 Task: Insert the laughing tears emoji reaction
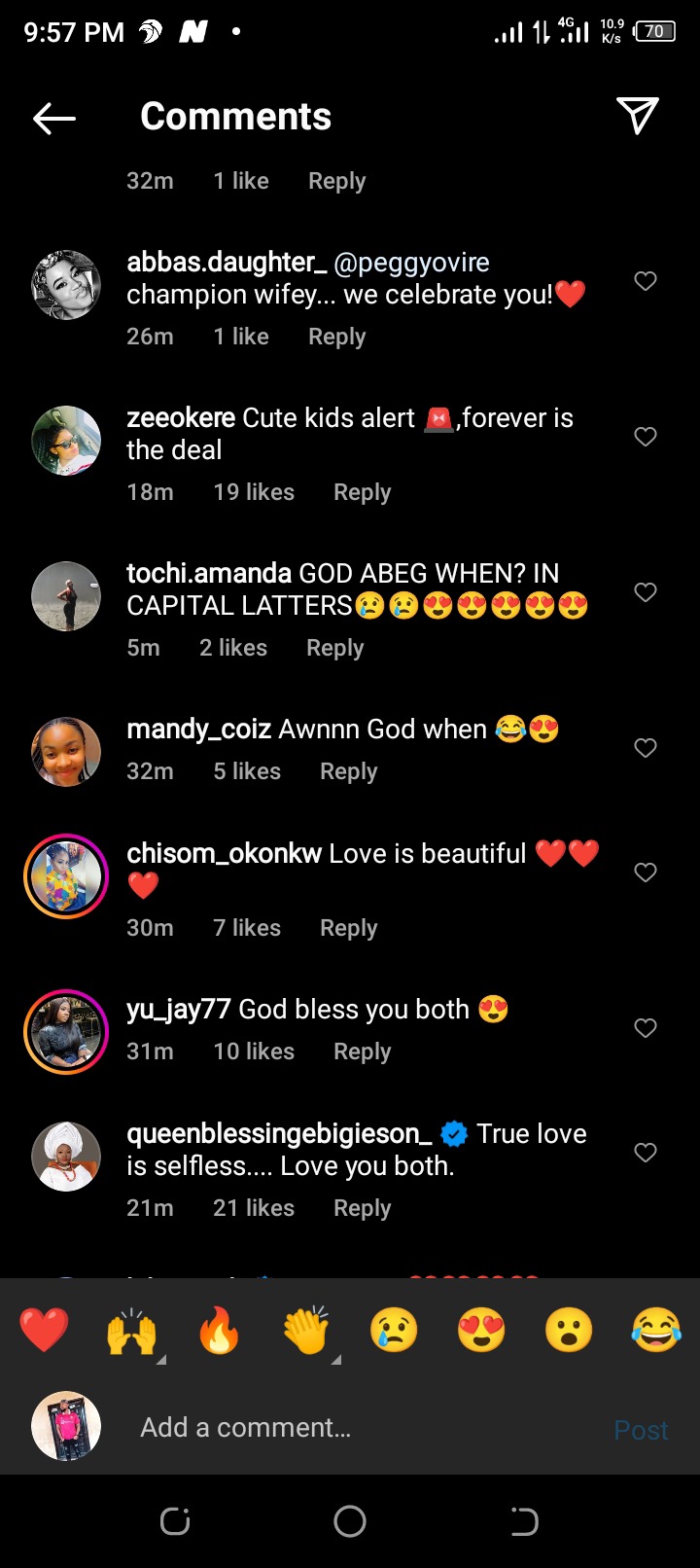tap(656, 1331)
